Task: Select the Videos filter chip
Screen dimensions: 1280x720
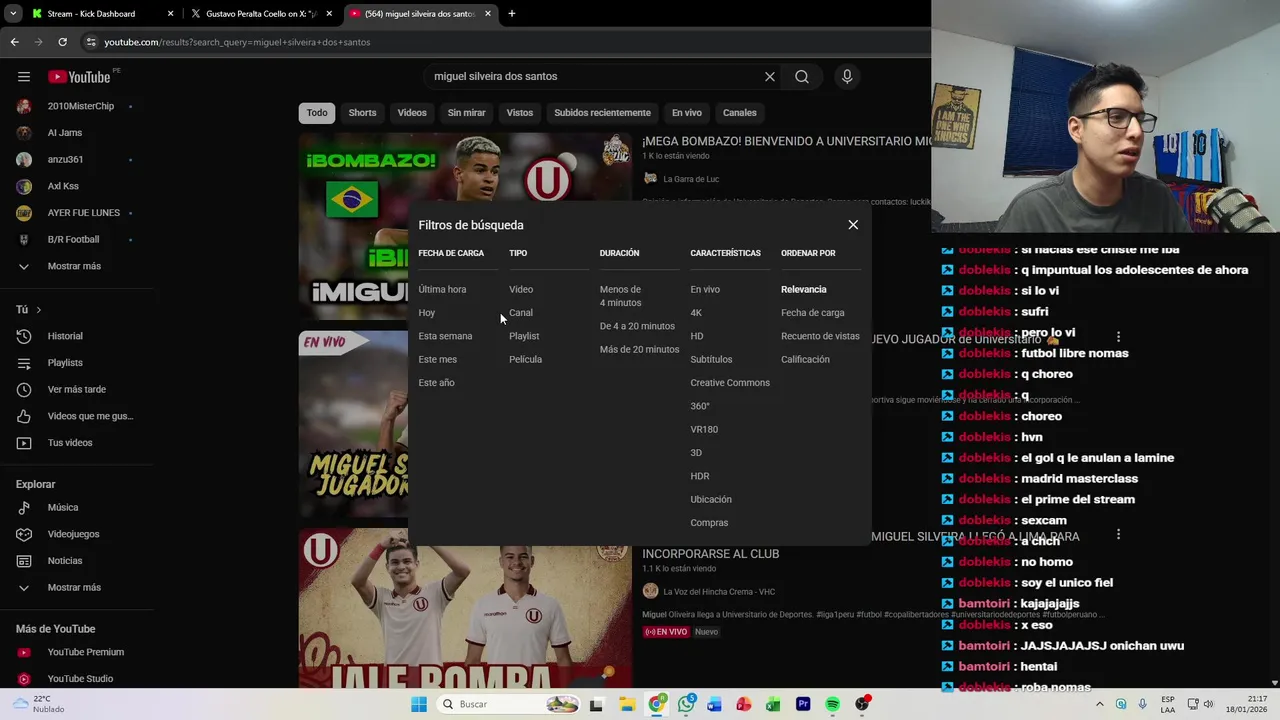Action: (412, 113)
